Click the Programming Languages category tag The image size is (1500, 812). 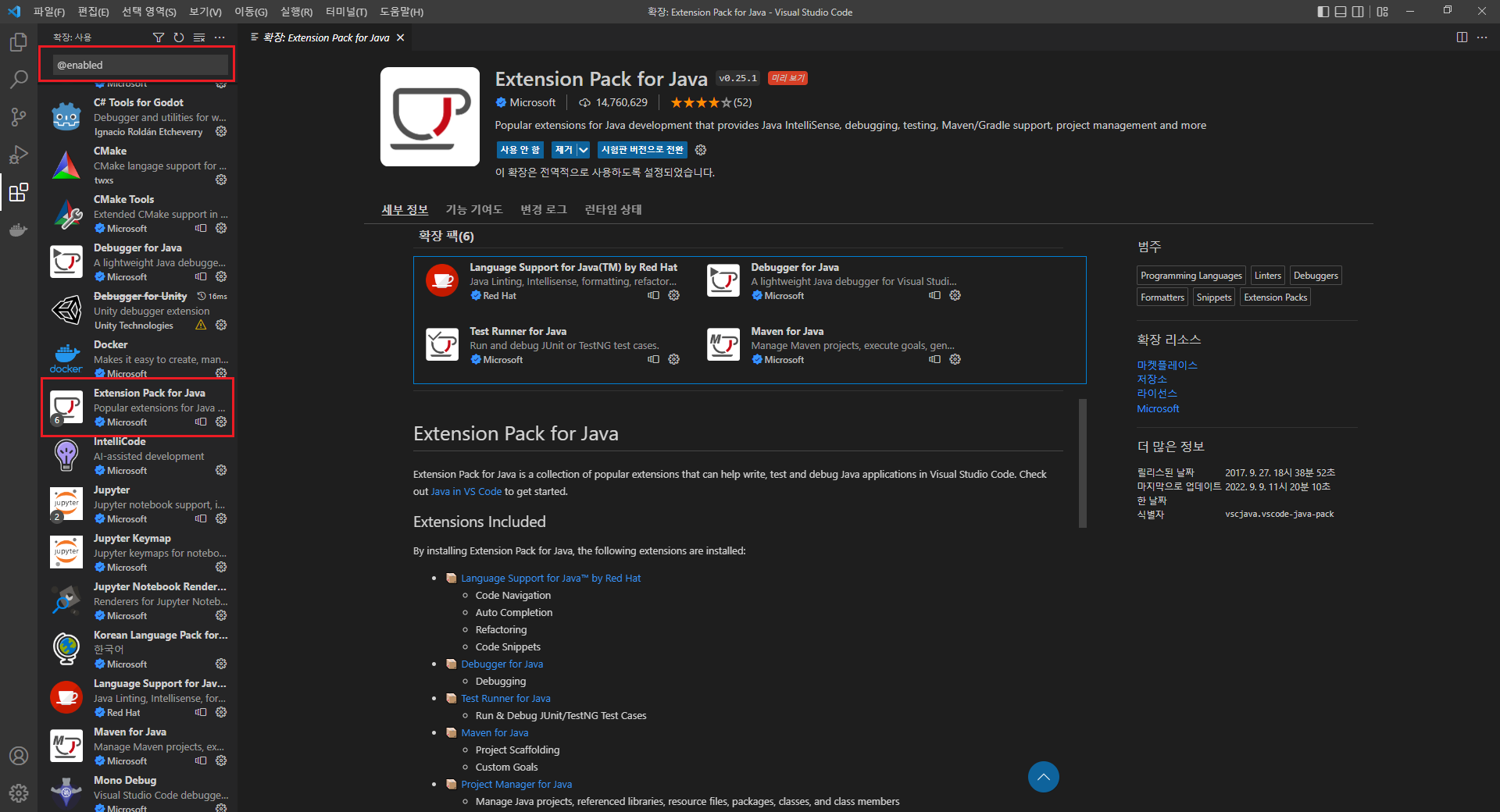[x=1191, y=276]
